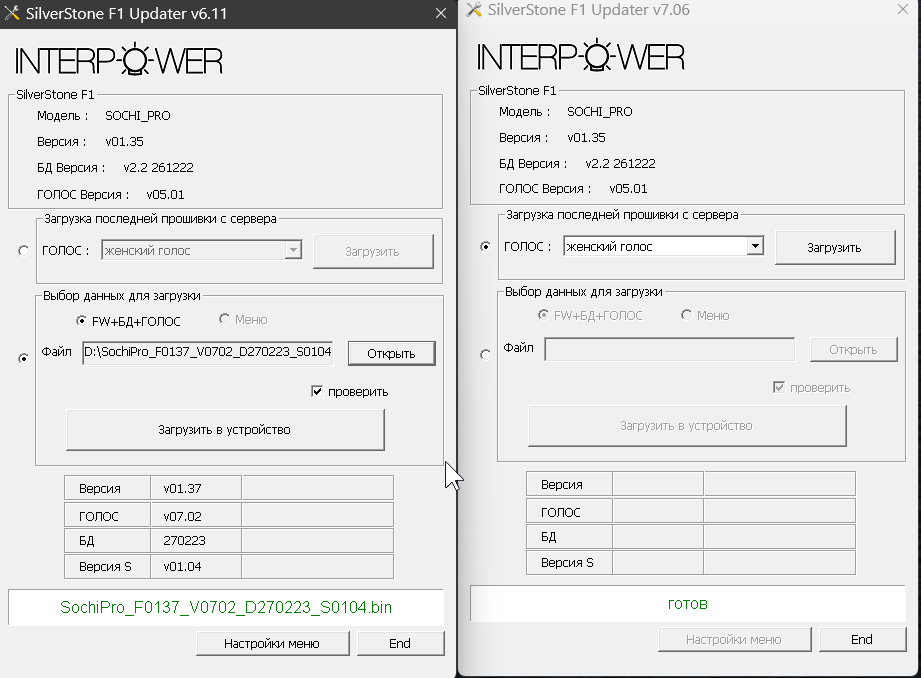Open the ГОЛОС dropdown in v7.06 window
The image size is (921, 678).
[755, 246]
